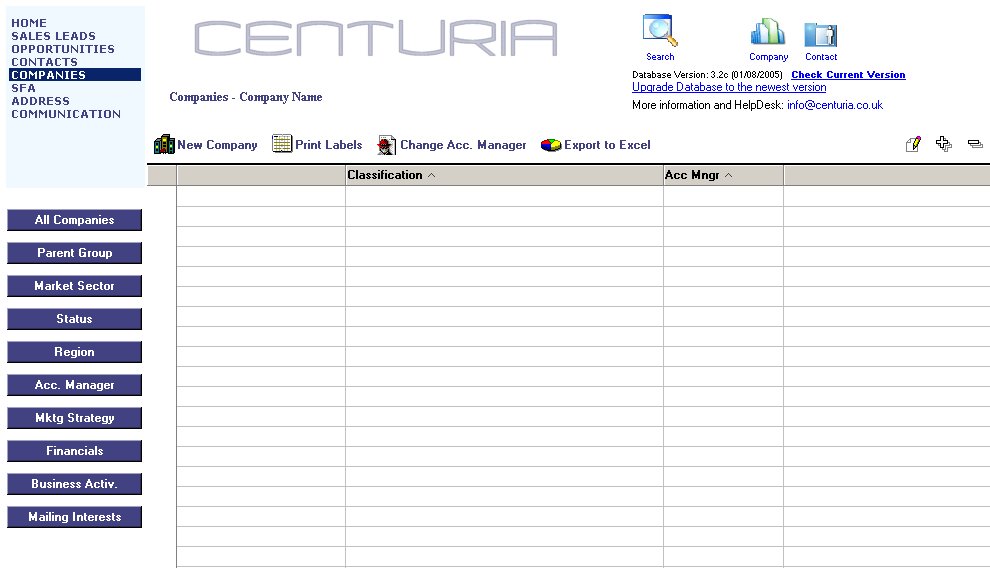
Task: Show All Companies view
Action: [x=75, y=220]
